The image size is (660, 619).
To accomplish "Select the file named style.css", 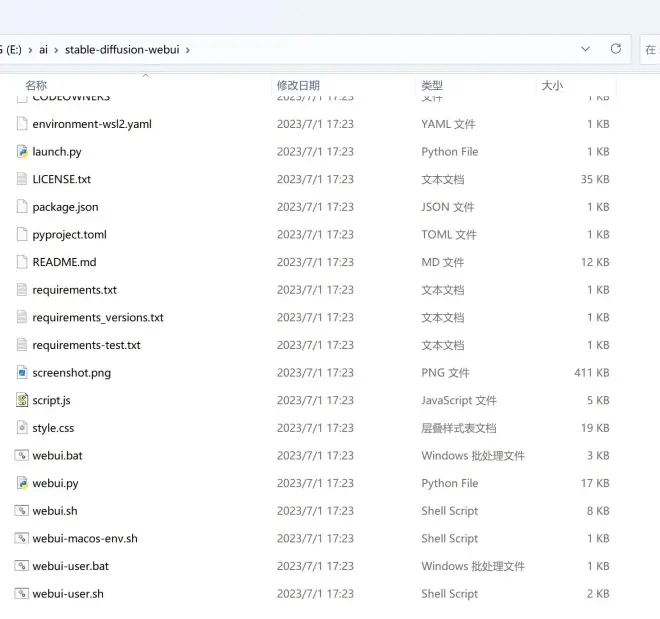I will (53, 428).
